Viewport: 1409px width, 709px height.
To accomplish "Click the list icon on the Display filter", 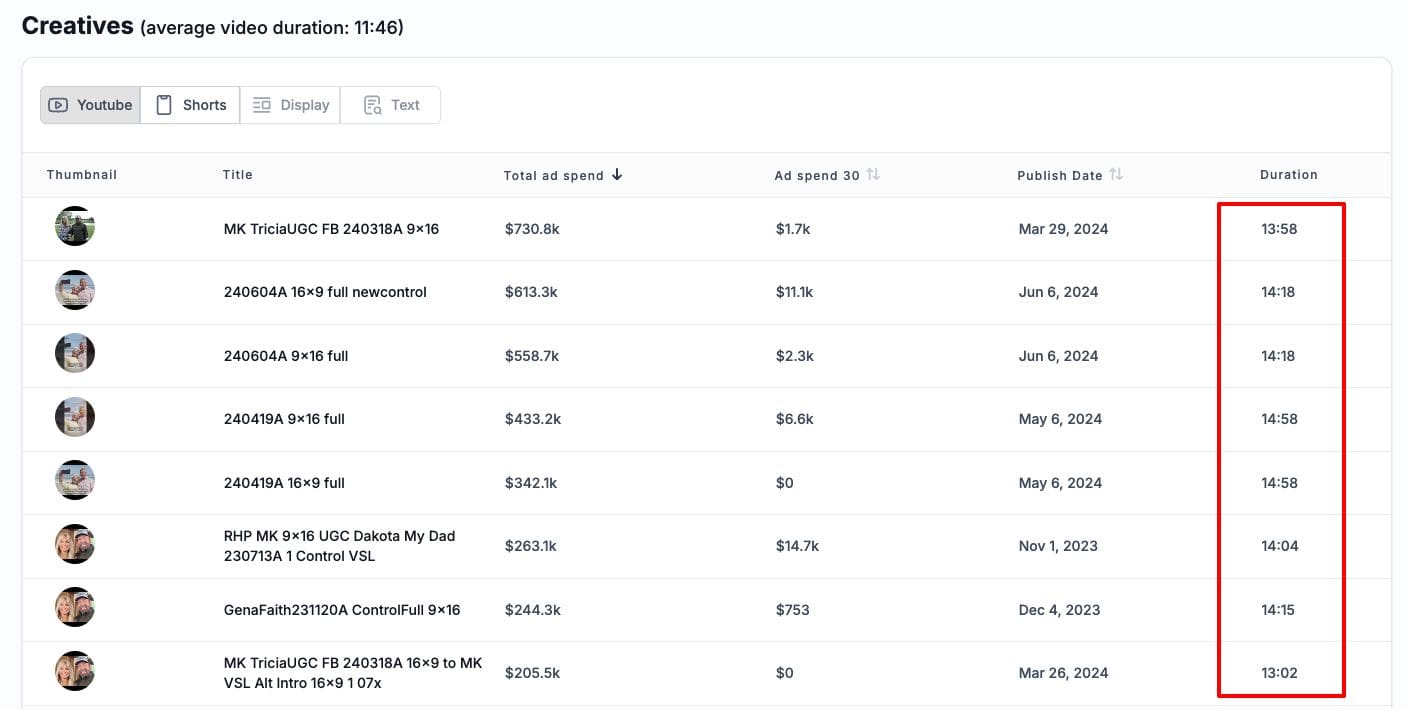I will click(262, 104).
